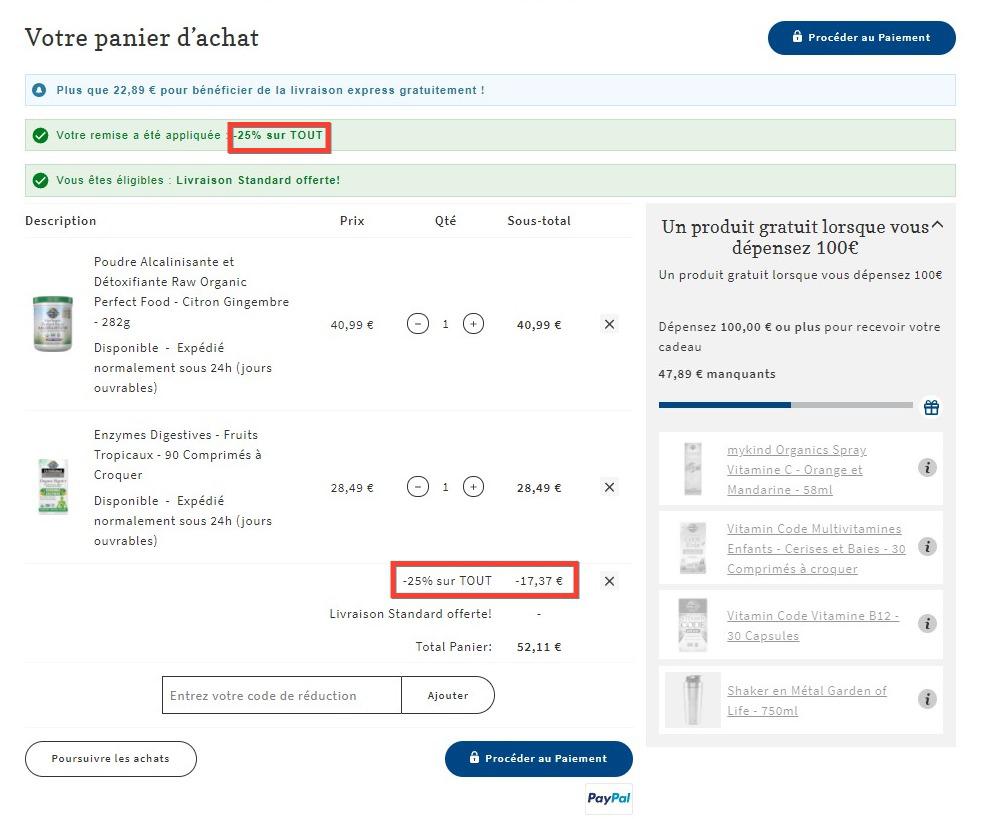Image resolution: width=999 pixels, height=819 pixels.
Task: Show info for Vitamin Code Vitamine B12
Action: 927,624
